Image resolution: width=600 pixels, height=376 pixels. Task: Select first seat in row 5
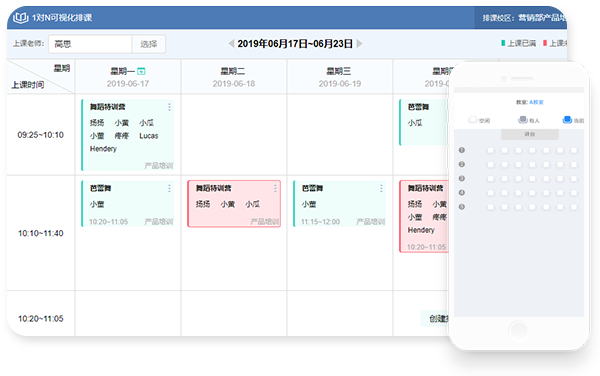pyautogui.click(x=490, y=207)
